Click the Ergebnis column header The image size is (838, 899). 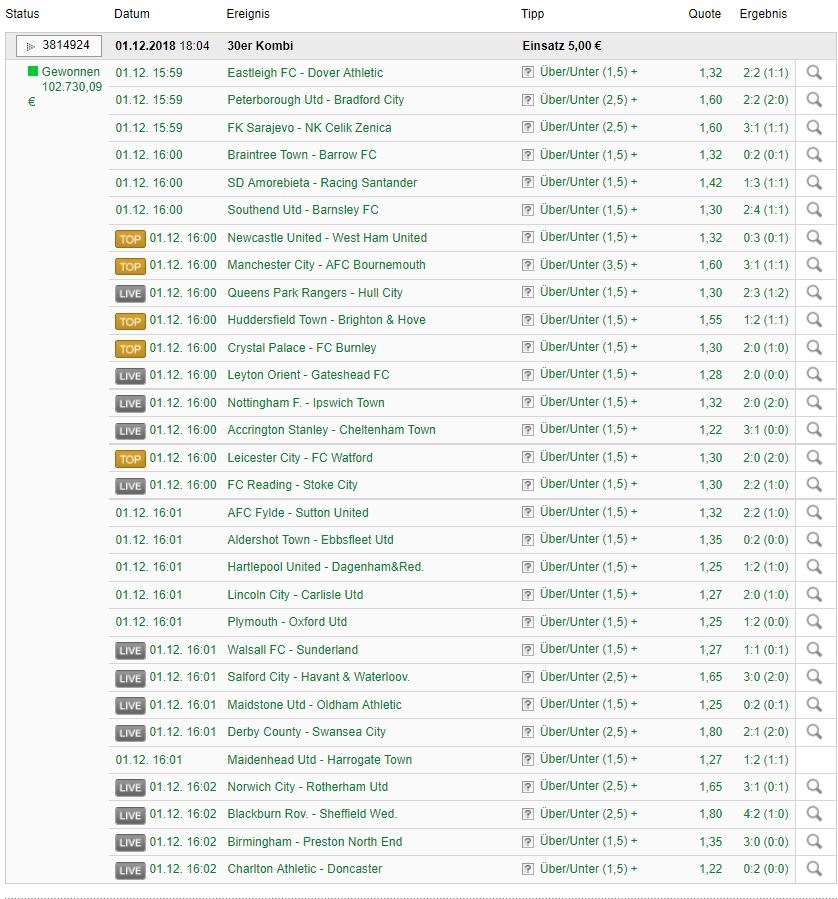(x=763, y=14)
